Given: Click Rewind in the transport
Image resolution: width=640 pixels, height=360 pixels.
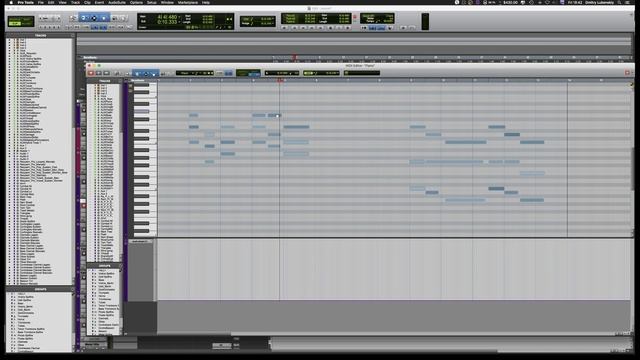Looking at the screenshot, I should click(303, 28).
